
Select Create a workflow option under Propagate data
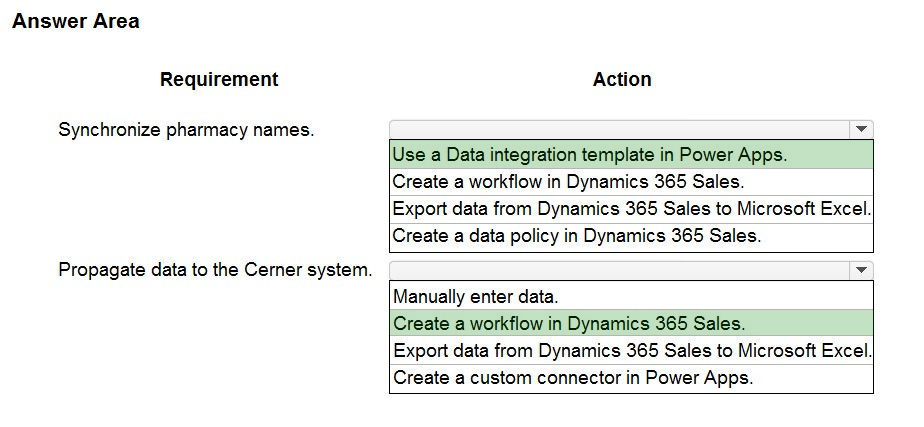[x=631, y=323]
